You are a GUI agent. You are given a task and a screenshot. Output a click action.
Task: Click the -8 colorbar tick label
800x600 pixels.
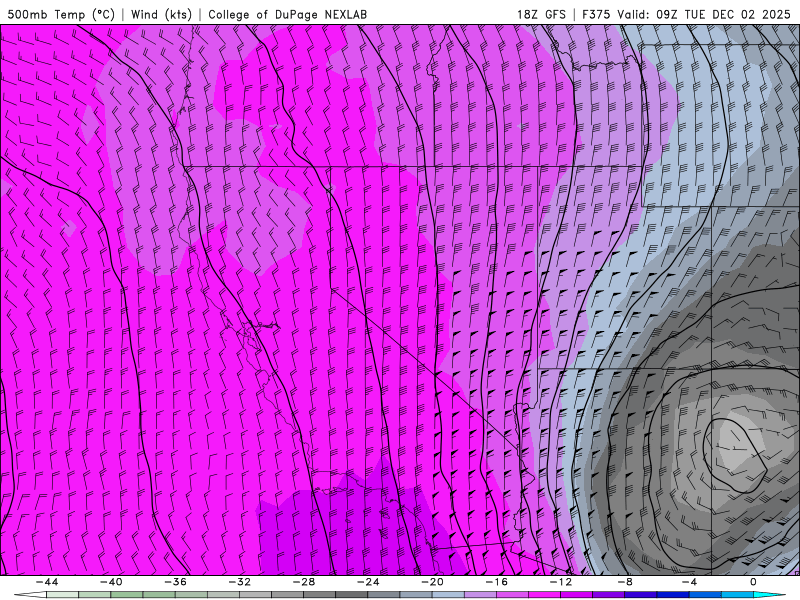pyautogui.click(x=626, y=582)
